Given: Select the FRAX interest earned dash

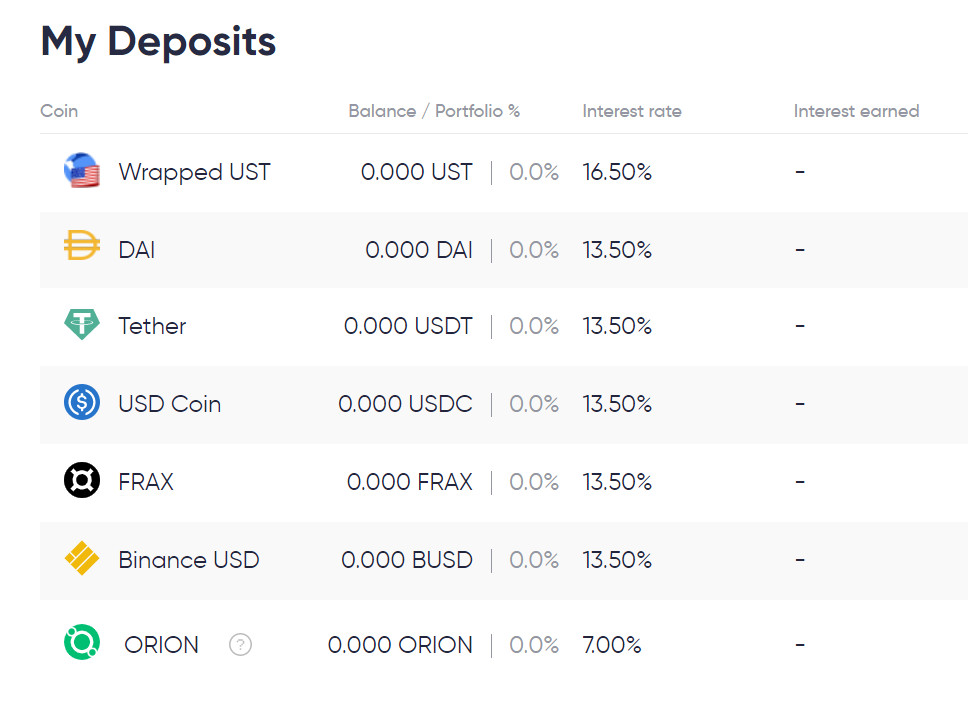Looking at the screenshot, I should [x=799, y=481].
